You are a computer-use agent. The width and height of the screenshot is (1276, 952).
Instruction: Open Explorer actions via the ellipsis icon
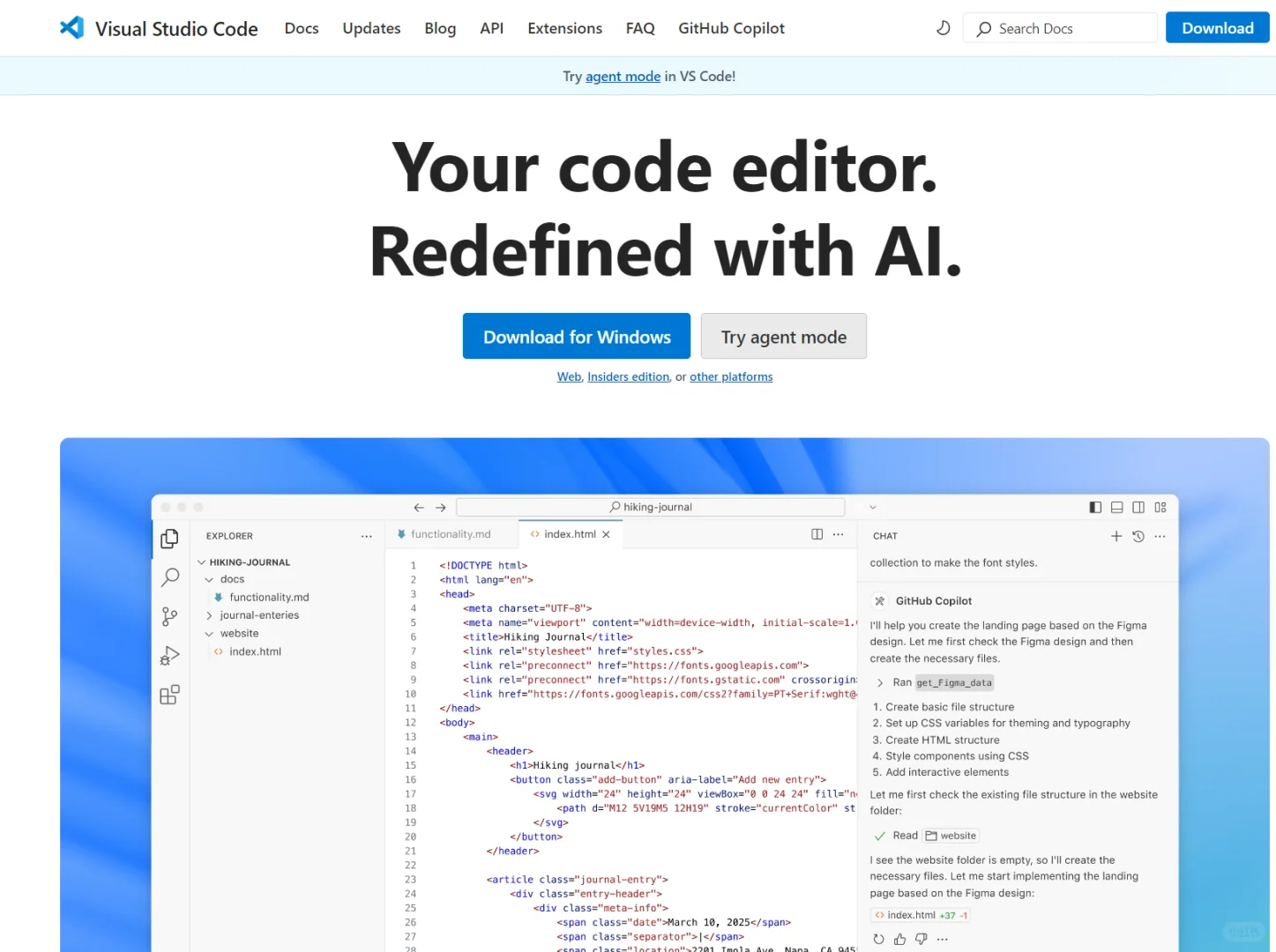click(366, 536)
